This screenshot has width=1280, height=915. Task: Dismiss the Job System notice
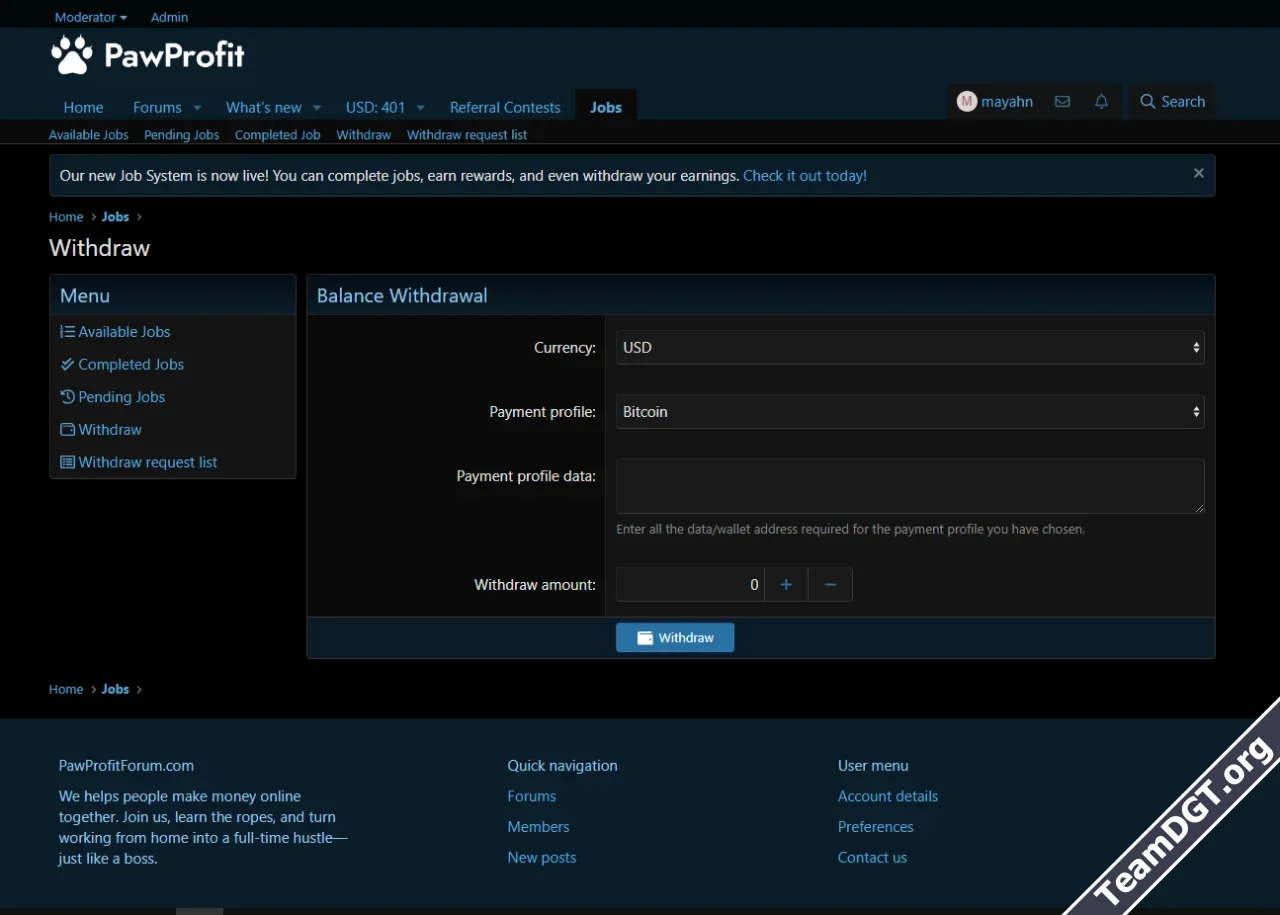tap(1198, 173)
